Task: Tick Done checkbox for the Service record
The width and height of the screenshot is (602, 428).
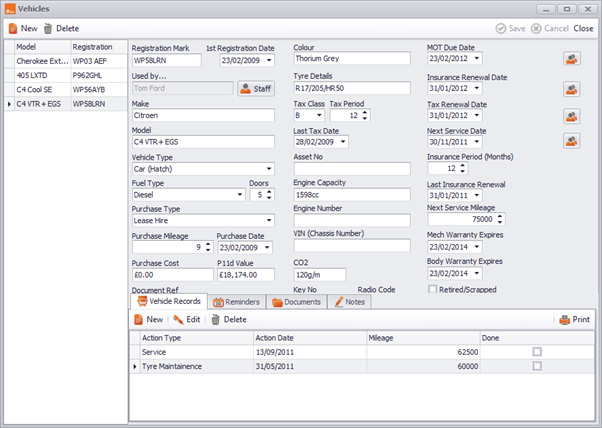Action: coord(537,352)
